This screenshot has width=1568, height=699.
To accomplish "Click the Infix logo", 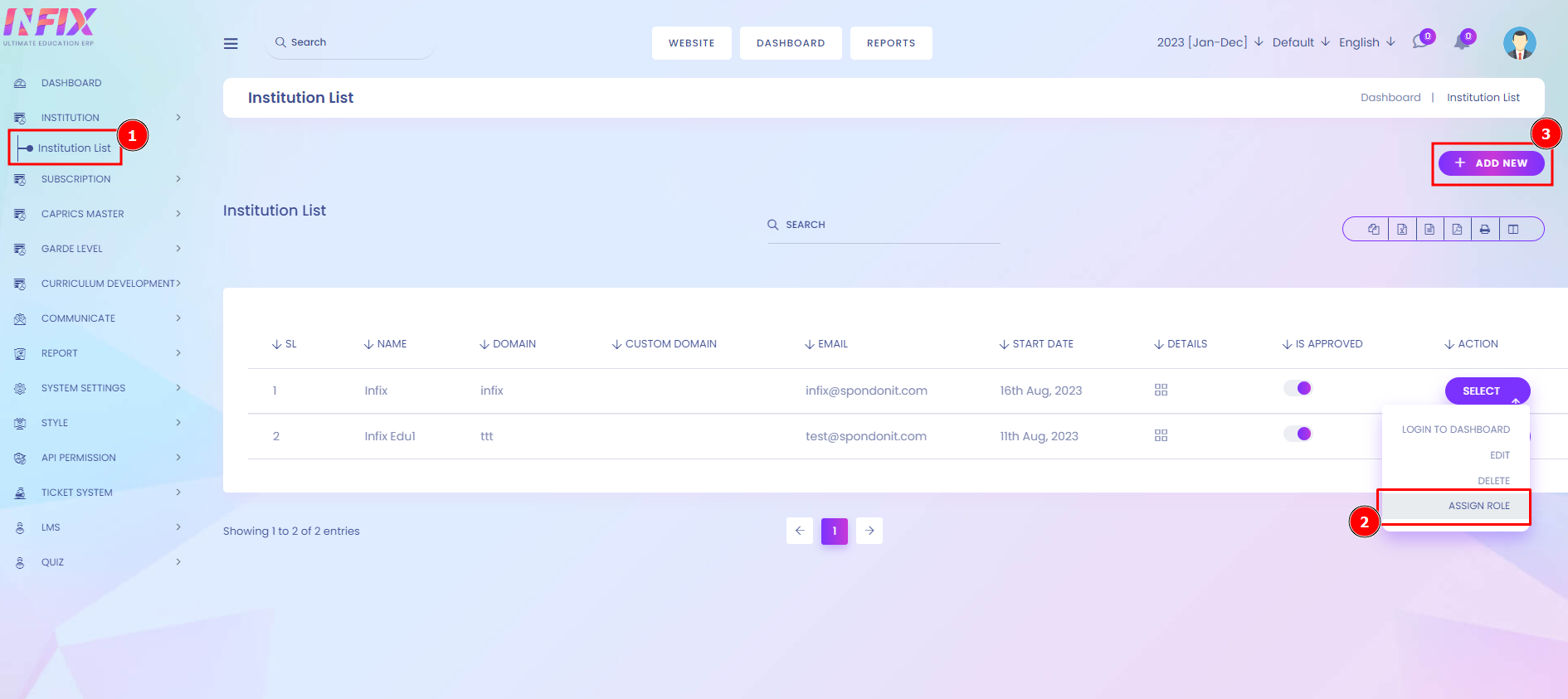I will tap(50, 27).
